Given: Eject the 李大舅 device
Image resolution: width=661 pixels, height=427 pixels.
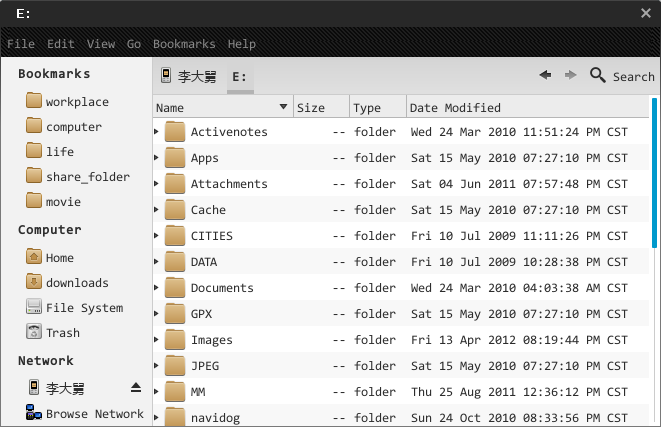Looking at the screenshot, I should coord(136,388).
